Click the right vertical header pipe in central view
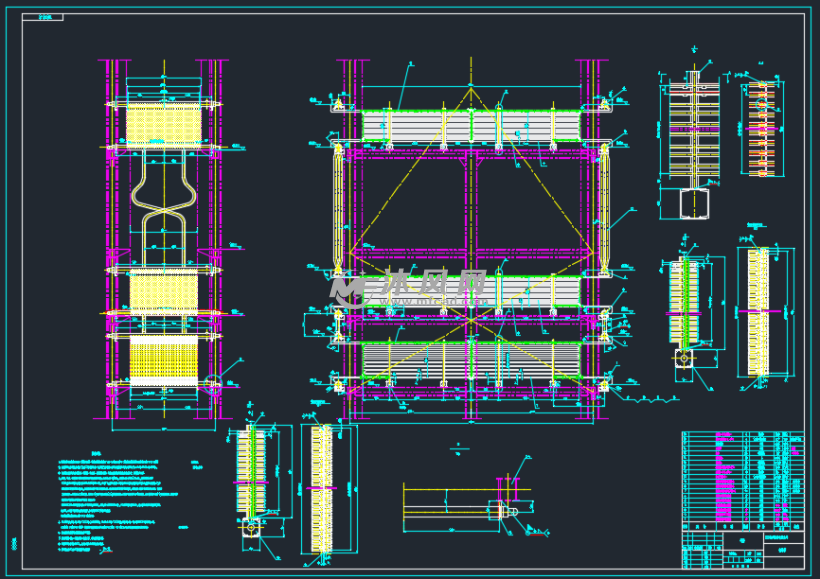 pos(604,209)
